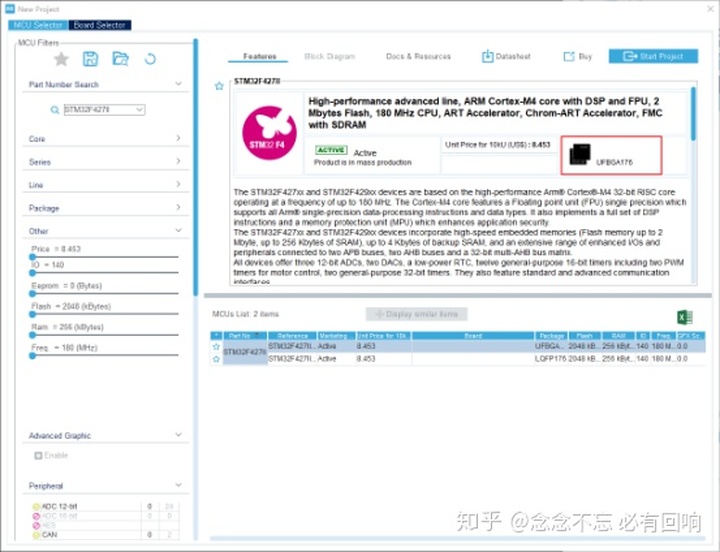This screenshot has height=552, width=720.
Task: Click the Ram slider handle
Action: (32, 335)
